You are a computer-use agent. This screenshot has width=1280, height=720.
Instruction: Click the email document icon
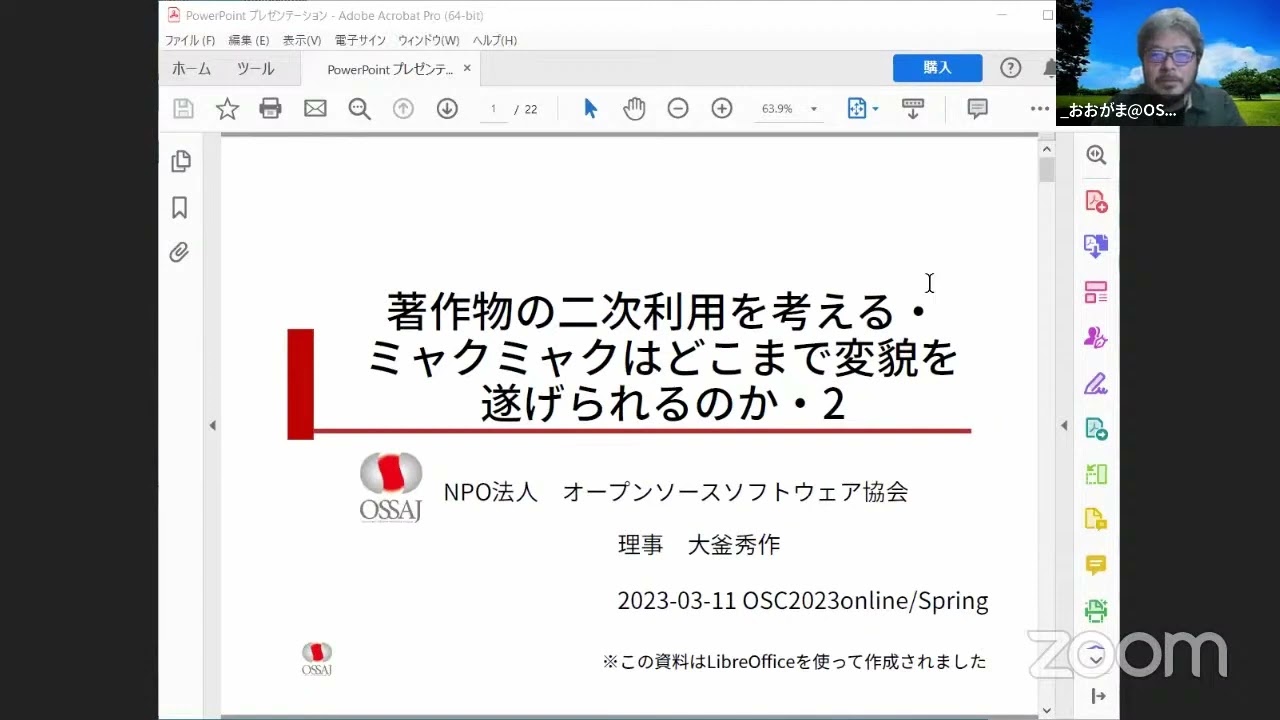coord(315,108)
